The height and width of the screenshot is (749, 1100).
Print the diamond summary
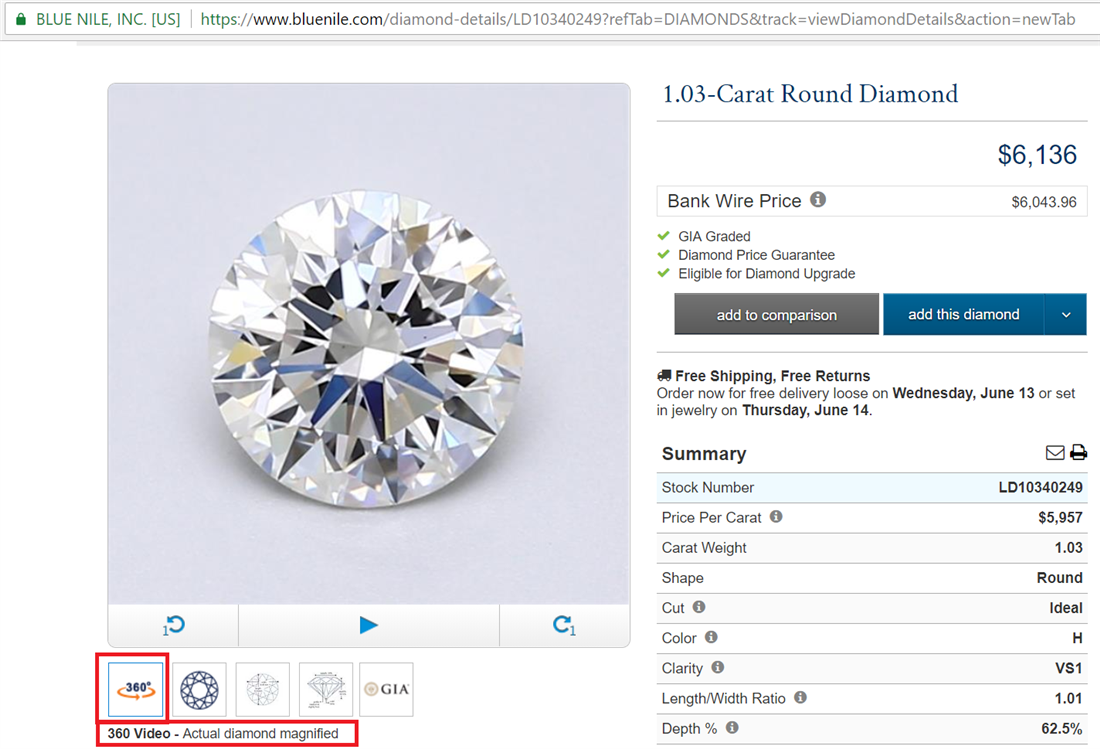(1078, 452)
